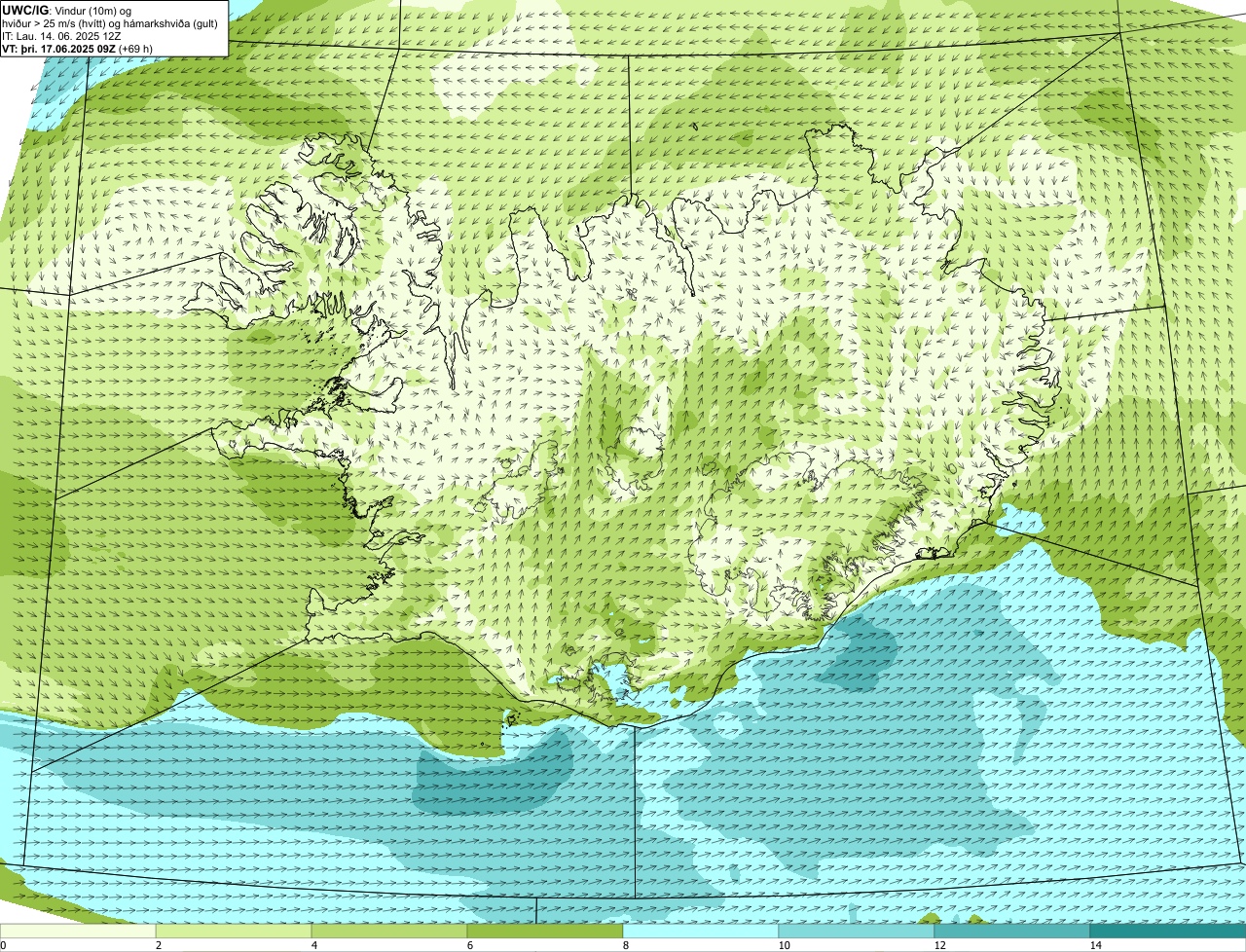The width and height of the screenshot is (1246, 952).
Task: Click the dark teal above-14 m/s legend swatch
Action: point(1168,932)
